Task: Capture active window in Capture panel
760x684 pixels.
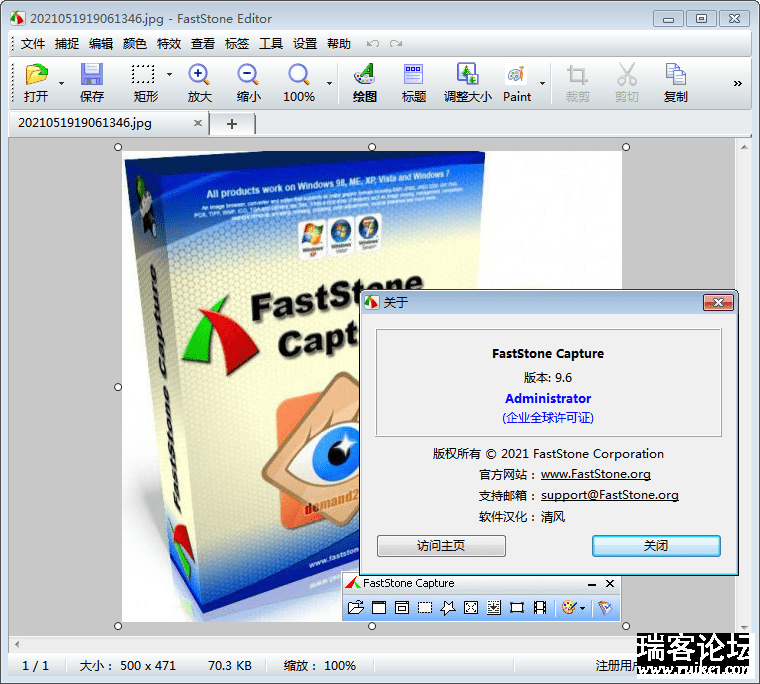Action: [x=379, y=607]
